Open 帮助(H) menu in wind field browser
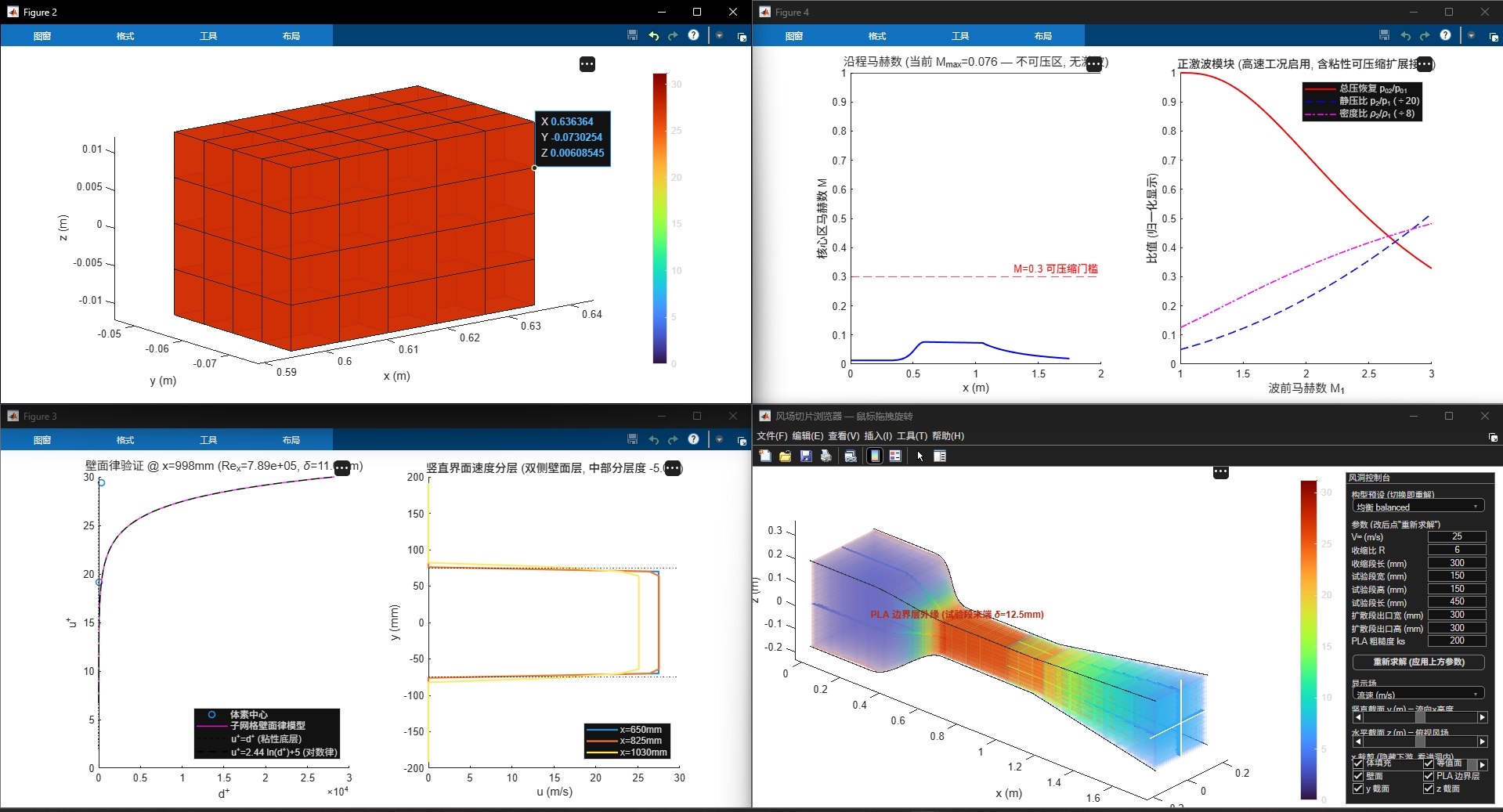This screenshot has width=1503, height=812. tap(948, 436)
